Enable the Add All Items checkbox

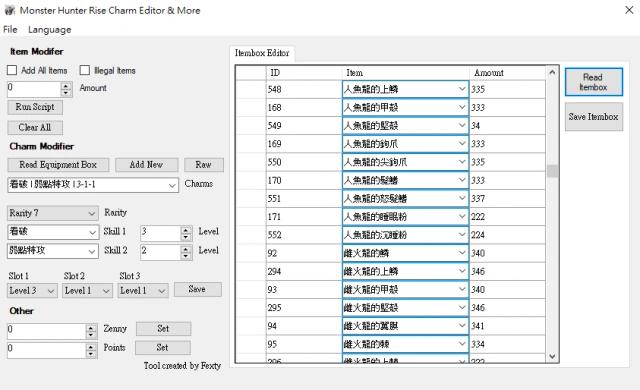coord(12,70)
